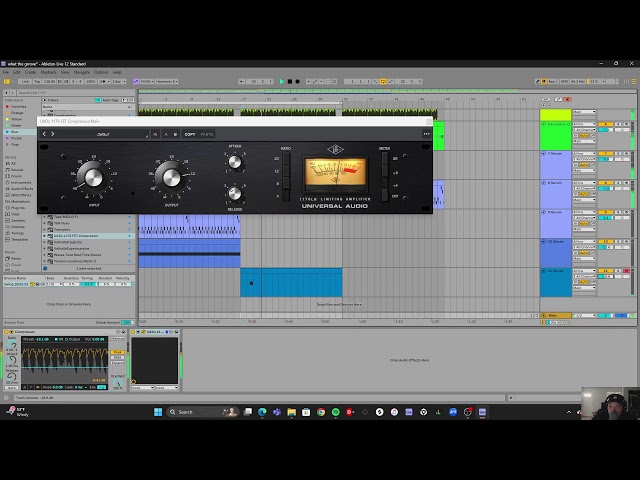
Task: Open the default preset dropdown in plugin
Action: click(104, 134)
